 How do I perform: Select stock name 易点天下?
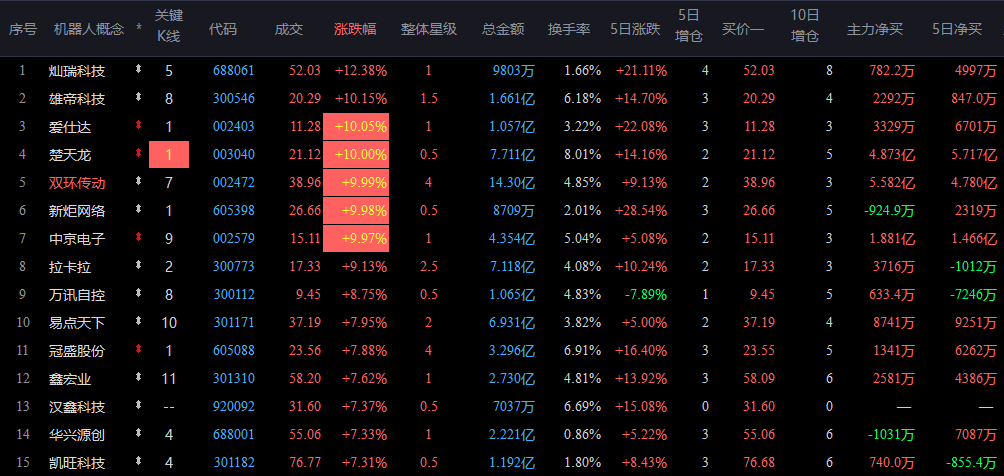click(77, 323)
